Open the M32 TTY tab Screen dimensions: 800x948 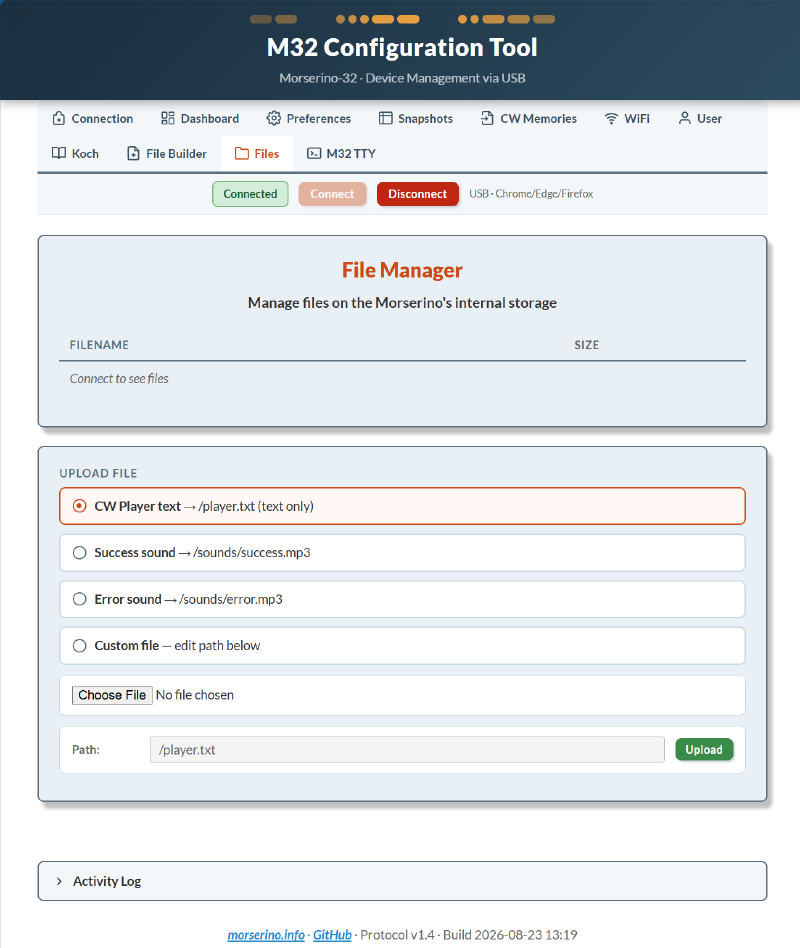tap(342, 154)
